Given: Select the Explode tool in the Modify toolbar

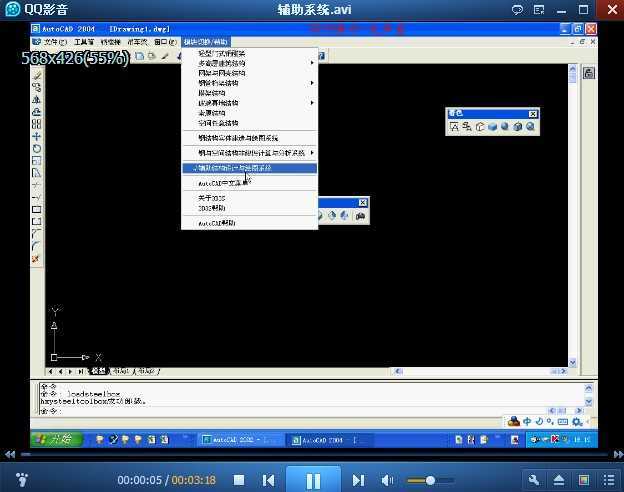Looking at the screenshot, I should [x=37, y=259].
